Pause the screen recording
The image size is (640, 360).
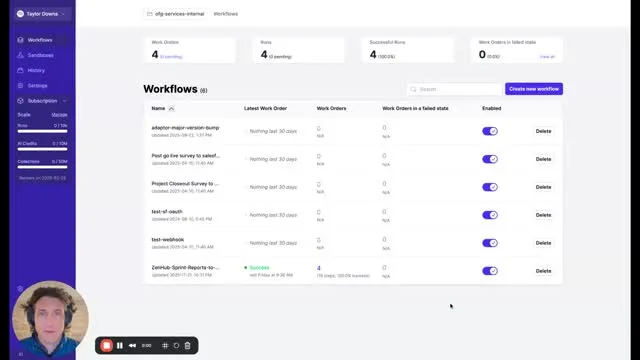[x=120, y=346]
